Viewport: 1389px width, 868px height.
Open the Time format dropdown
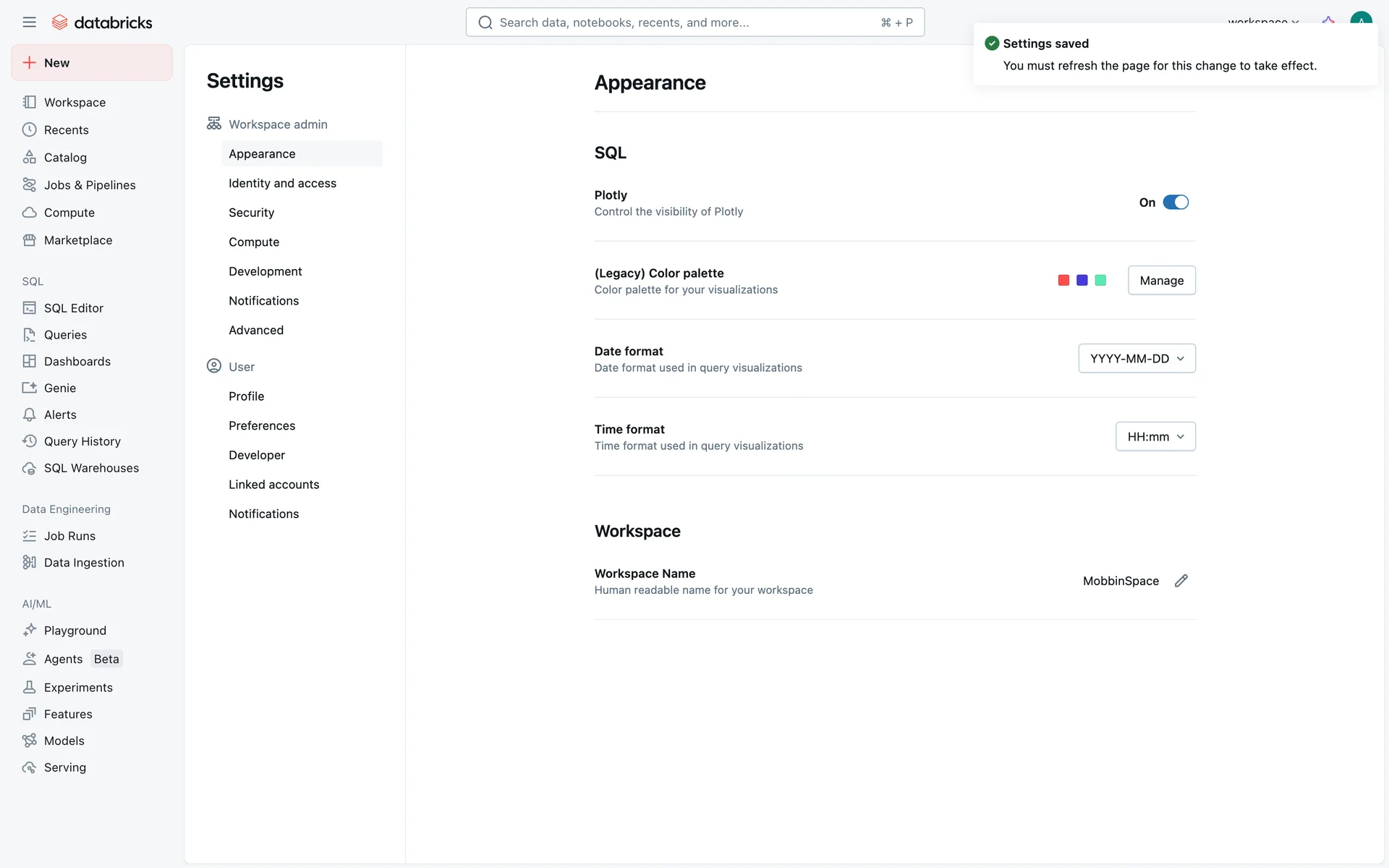[1155, 437]
